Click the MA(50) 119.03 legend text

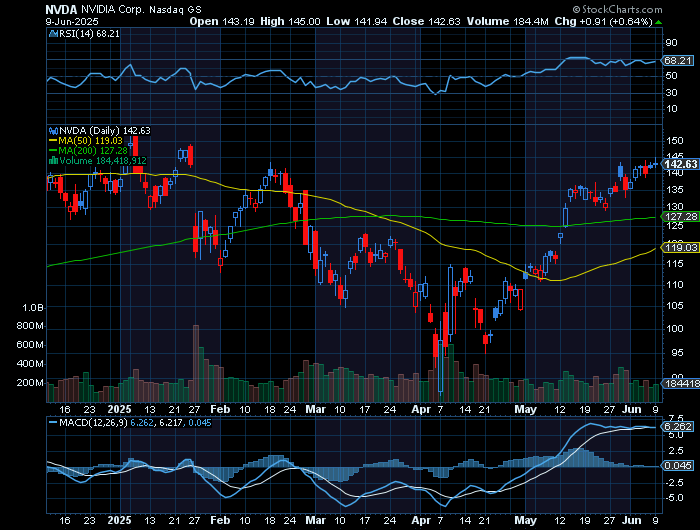(91, 141)
